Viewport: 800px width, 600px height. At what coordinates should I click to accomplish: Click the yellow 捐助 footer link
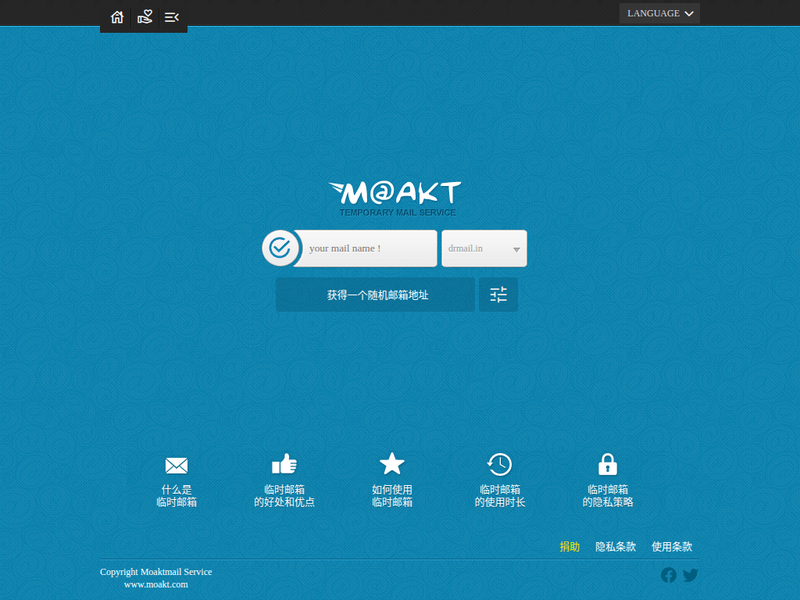[569, 547]
